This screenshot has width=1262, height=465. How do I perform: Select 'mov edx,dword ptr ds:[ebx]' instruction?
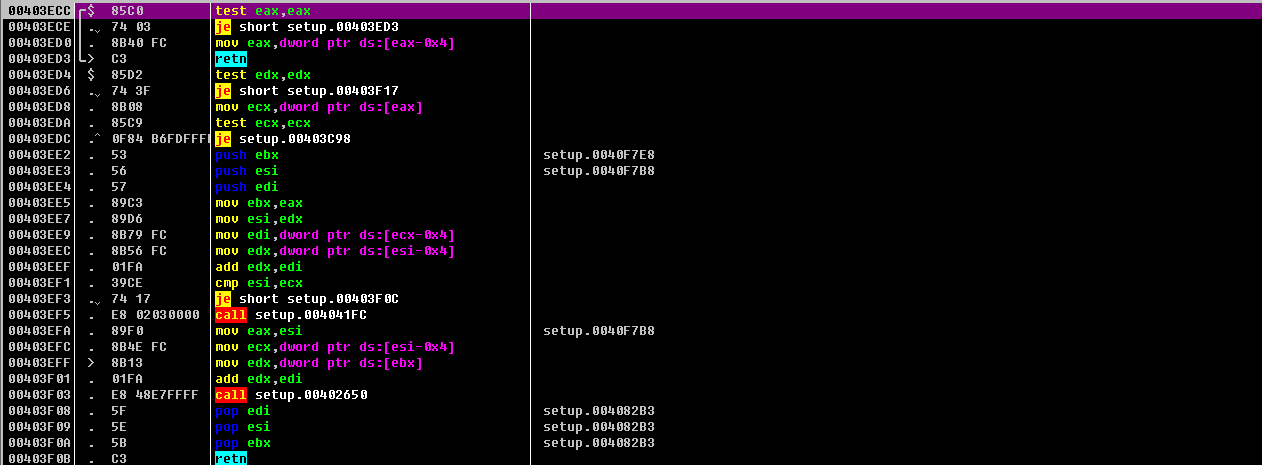click(x=319, y=363)
